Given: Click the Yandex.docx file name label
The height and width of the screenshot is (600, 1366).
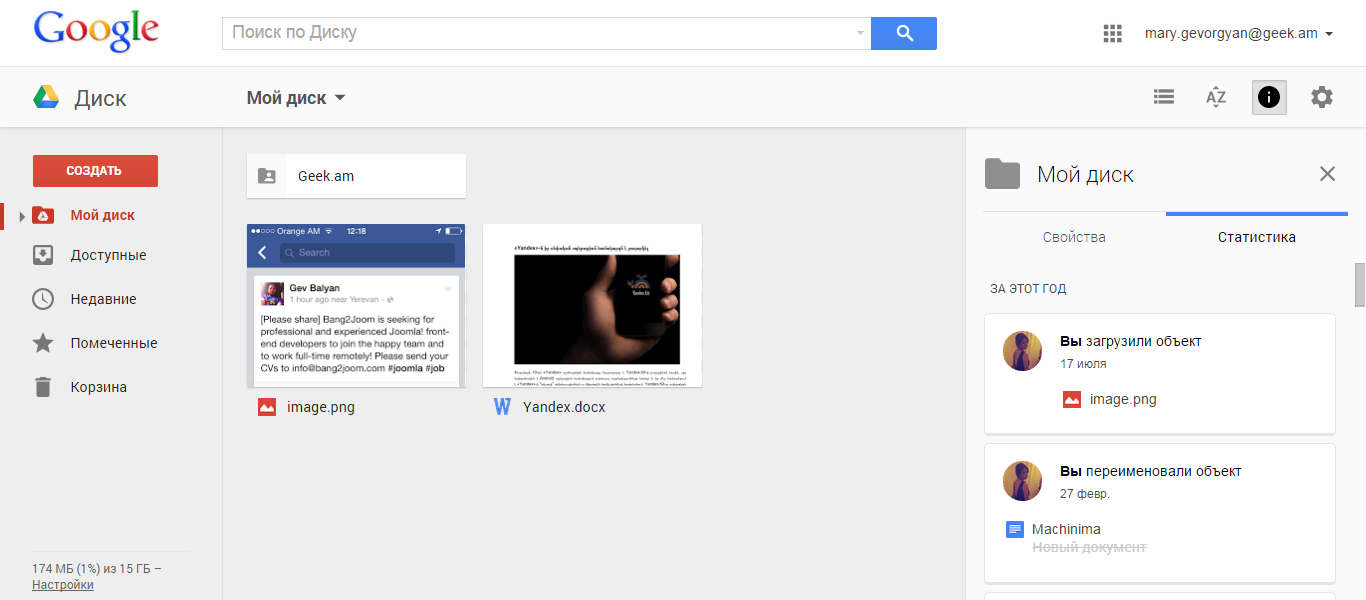Looking at the screenshot, I should 564,407.
